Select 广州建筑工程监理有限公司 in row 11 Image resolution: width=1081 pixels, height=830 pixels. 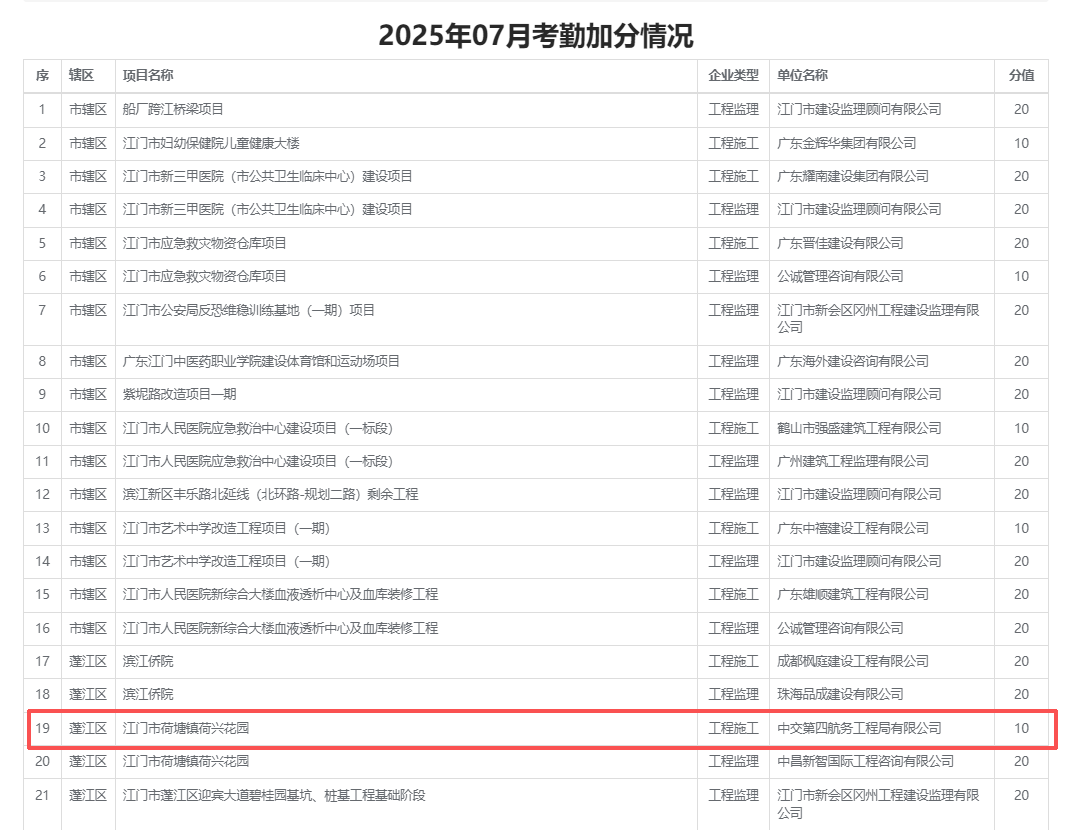coord(852,461)
